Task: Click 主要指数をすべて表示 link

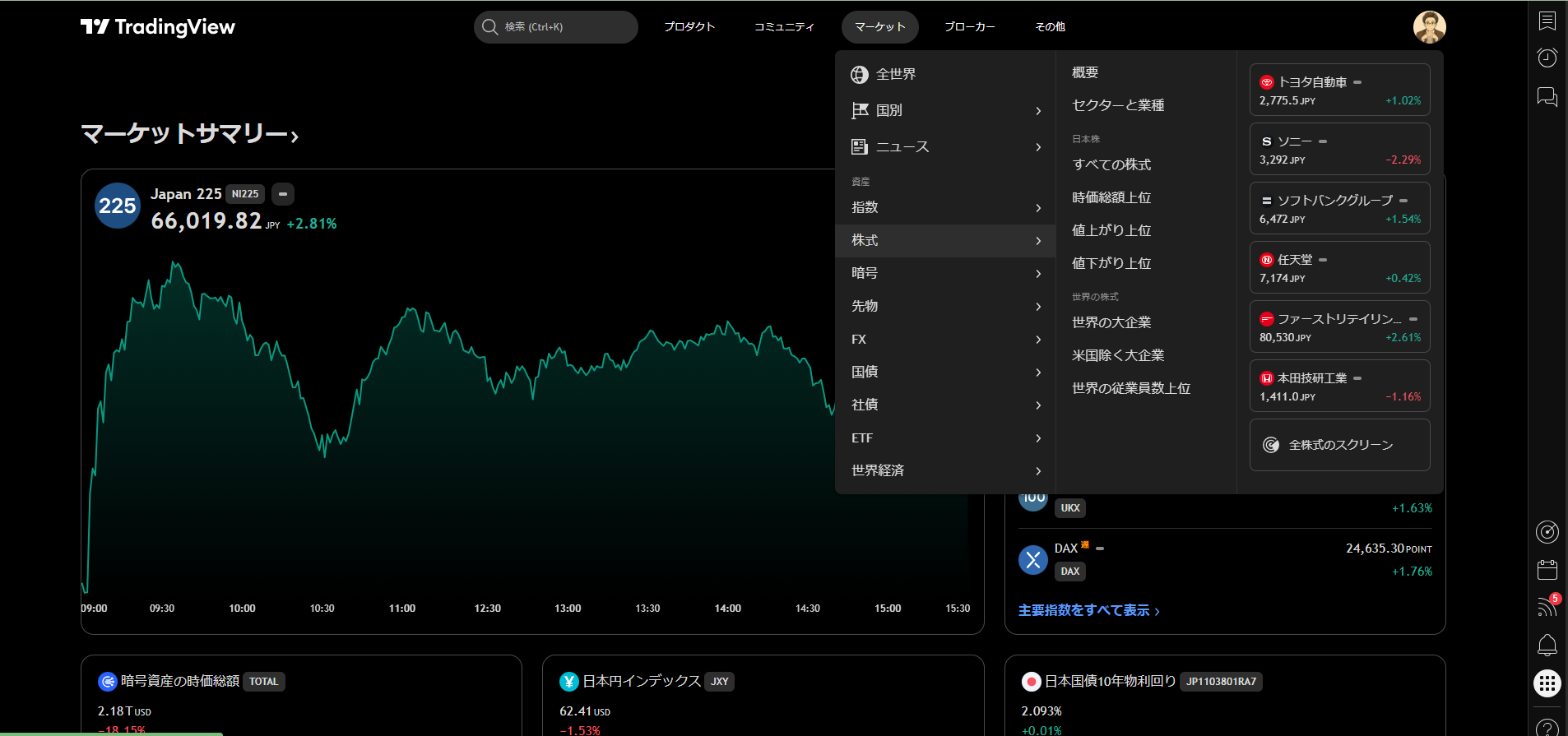Action: click(1089, 610)
